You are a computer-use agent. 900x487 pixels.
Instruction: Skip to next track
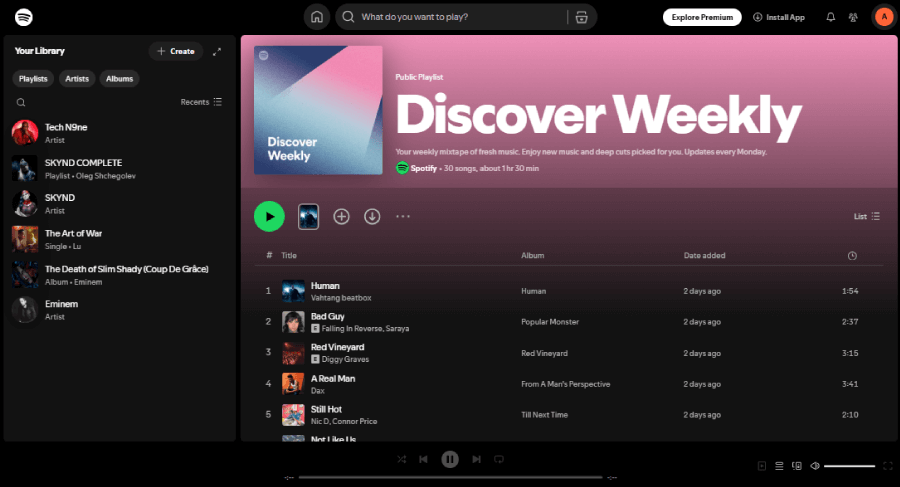(x=476, y=459)
